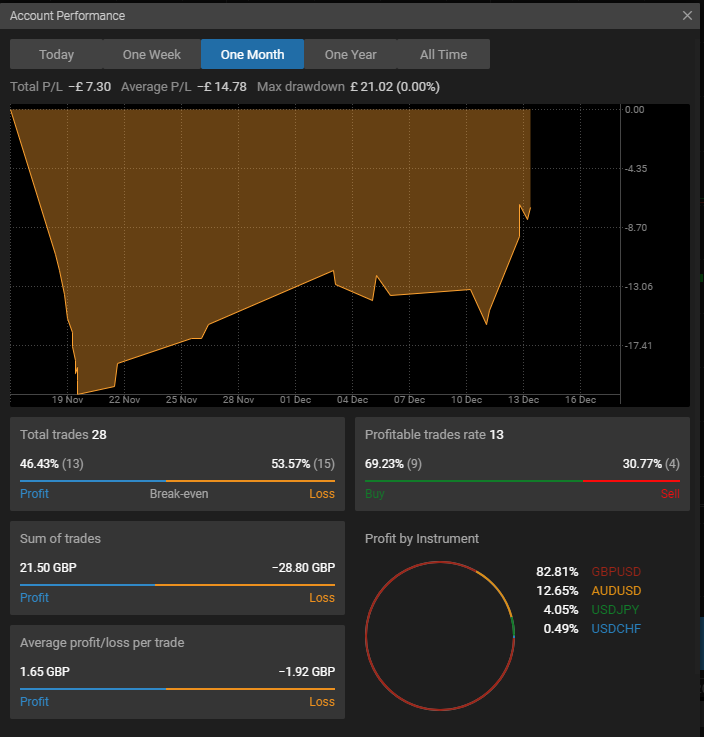The width and height of the screenshot is (704, 737).
Task: Click the Profit by Instrument heading
Action: click(x=422, y=539)
